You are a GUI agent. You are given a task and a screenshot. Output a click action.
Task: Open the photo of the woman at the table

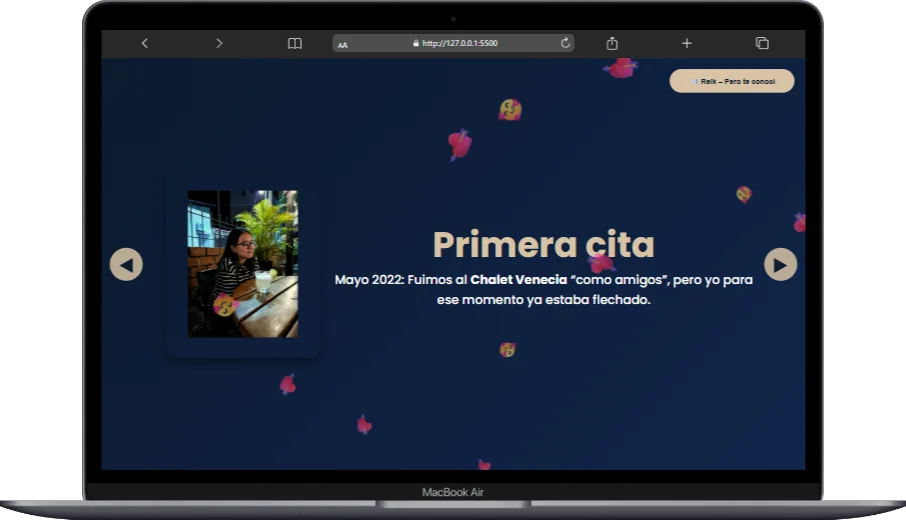[x=243, y=264]
